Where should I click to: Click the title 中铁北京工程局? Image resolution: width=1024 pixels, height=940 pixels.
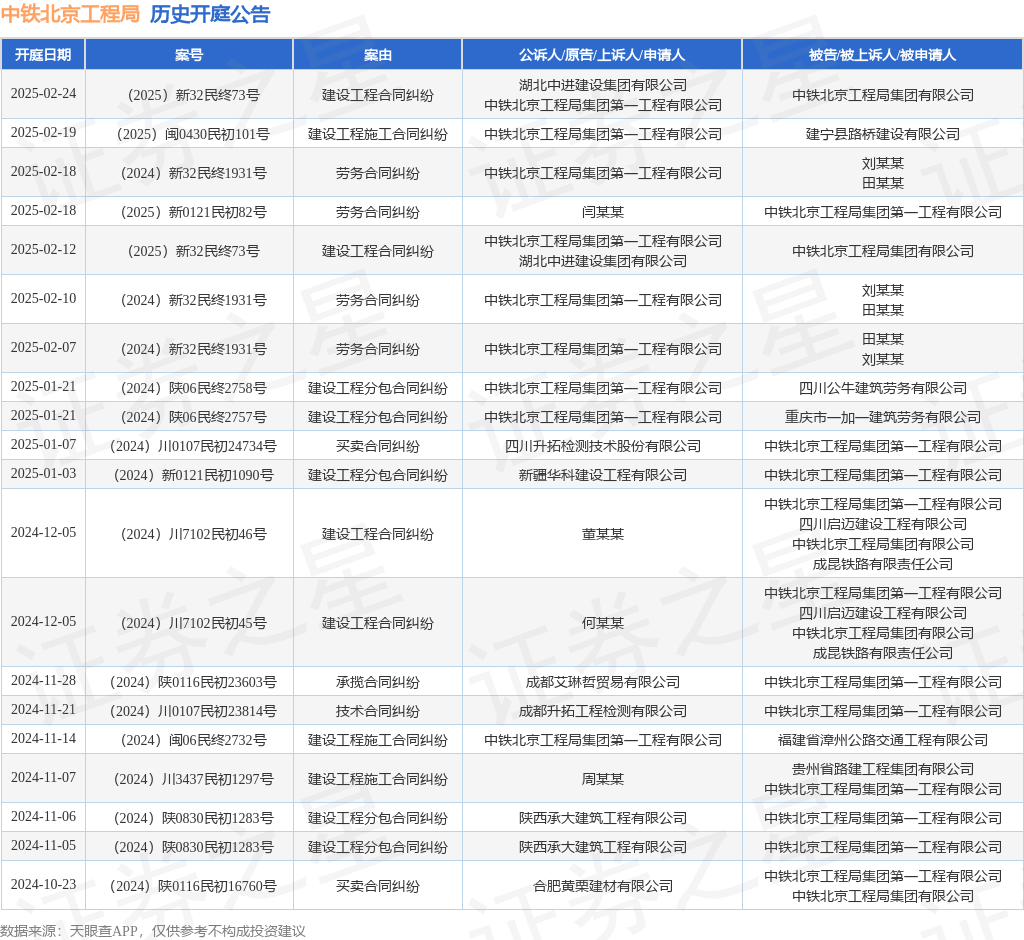[x=71, y=14]
